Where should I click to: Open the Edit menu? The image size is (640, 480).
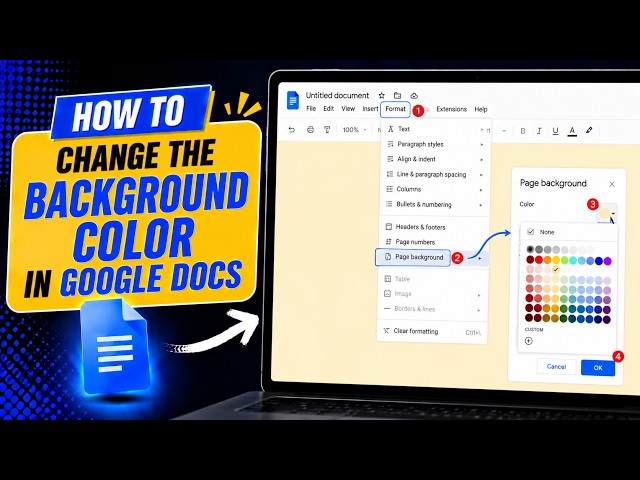[329, 109]
